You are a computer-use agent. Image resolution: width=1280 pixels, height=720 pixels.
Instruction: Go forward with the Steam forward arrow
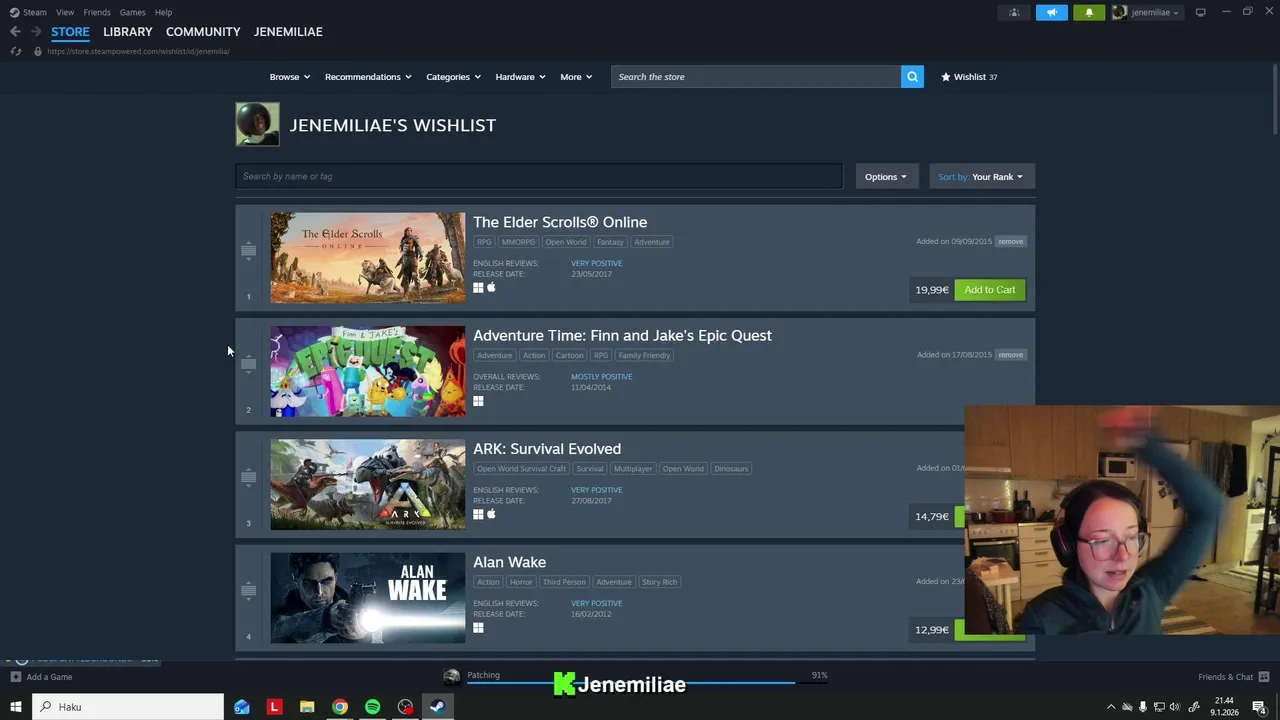click(36, 32)
